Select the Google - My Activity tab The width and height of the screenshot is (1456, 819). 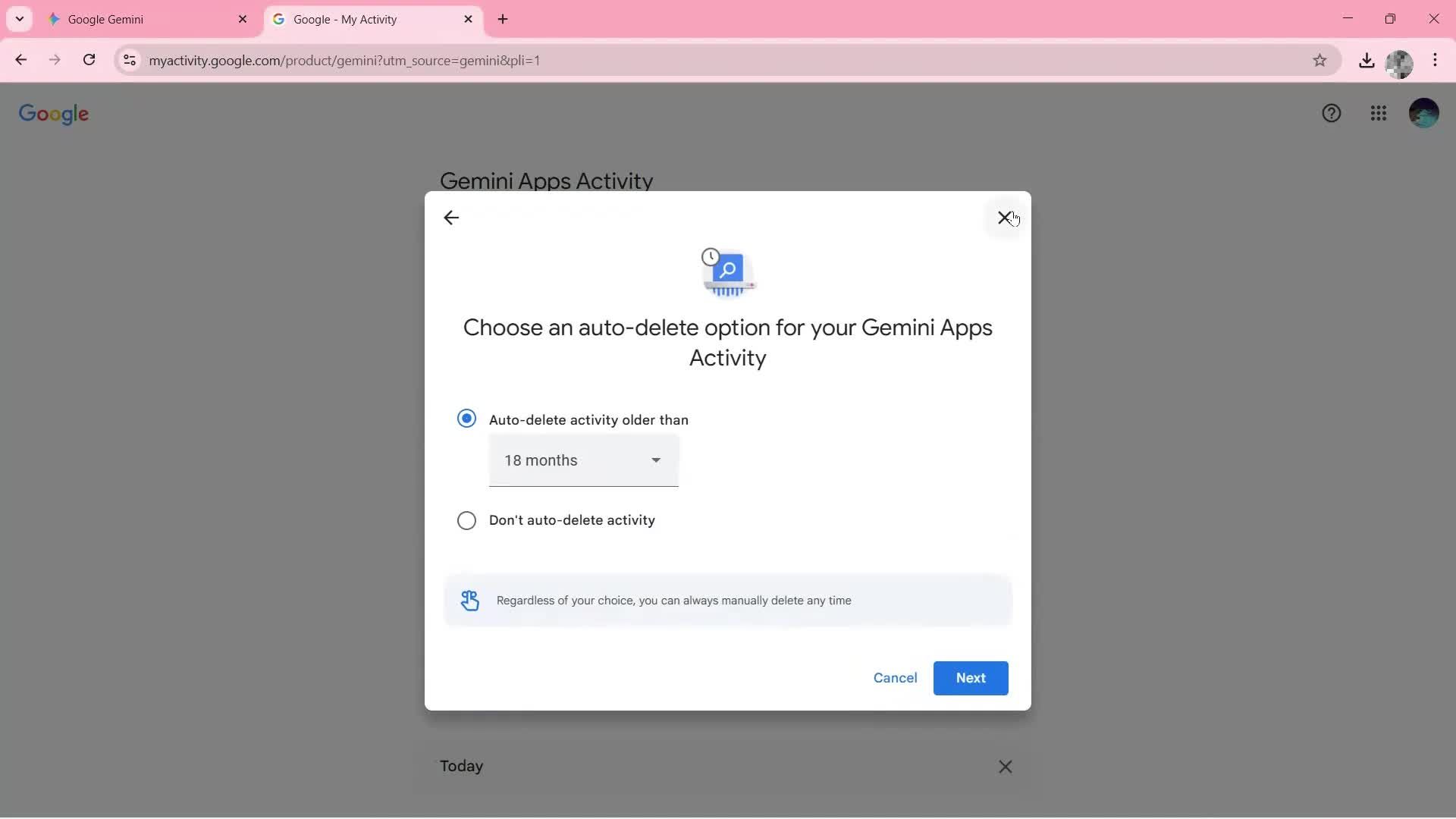point(356,19)
